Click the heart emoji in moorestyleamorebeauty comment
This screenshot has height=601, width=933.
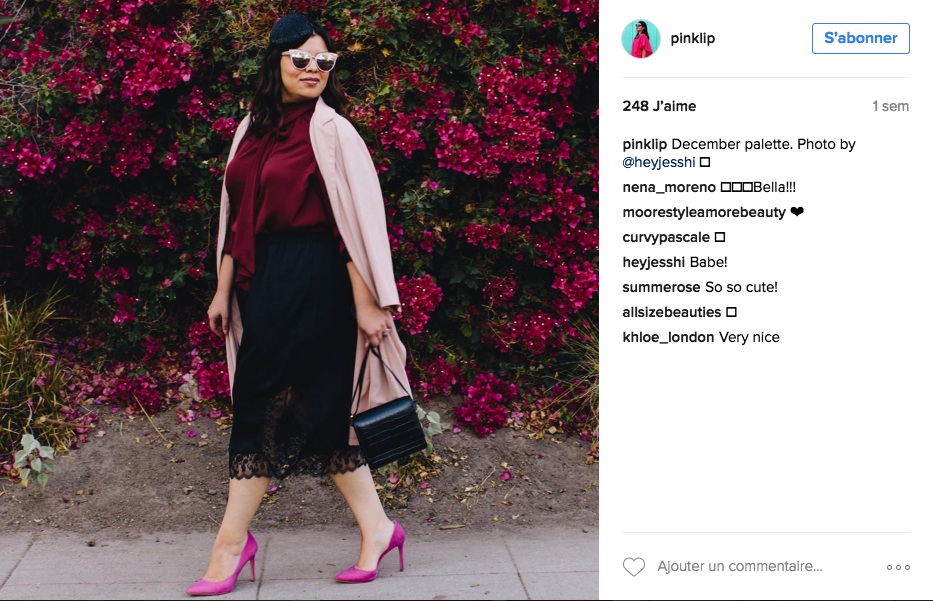[x=797, y=212]
